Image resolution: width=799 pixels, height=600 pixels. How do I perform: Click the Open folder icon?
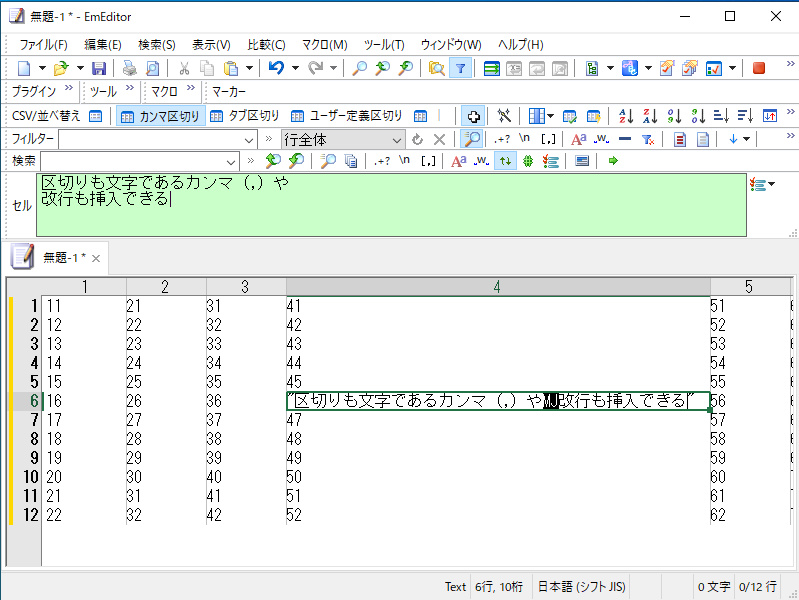[61, 68]
